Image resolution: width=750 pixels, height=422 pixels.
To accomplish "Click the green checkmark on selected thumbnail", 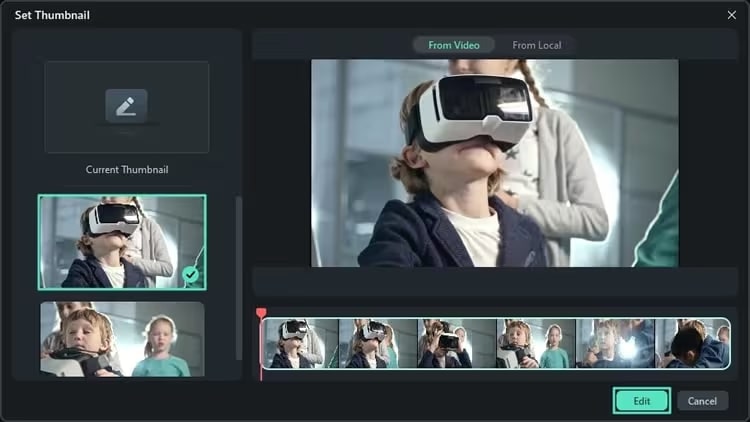I will (x=190, y=275).
